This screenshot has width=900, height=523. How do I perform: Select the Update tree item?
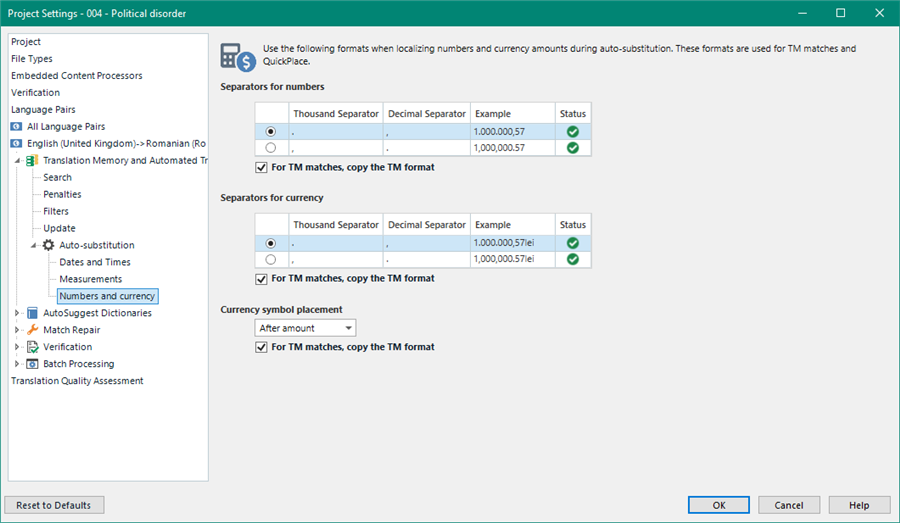click(x=59, y=228)
